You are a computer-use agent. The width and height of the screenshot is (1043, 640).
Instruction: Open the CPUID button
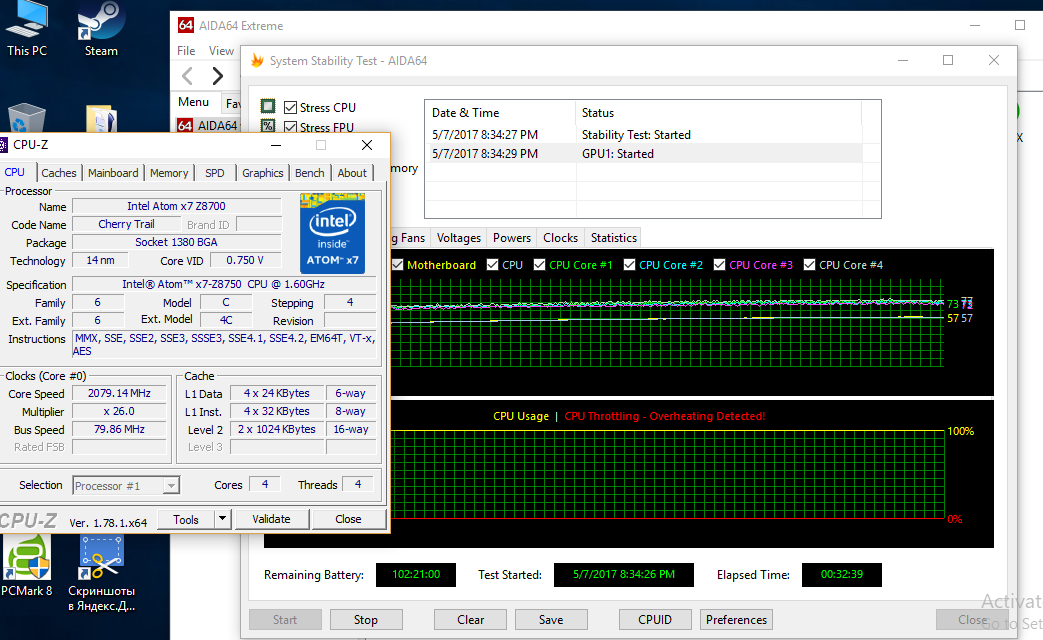pyautogui.click(x=655, y=619)
